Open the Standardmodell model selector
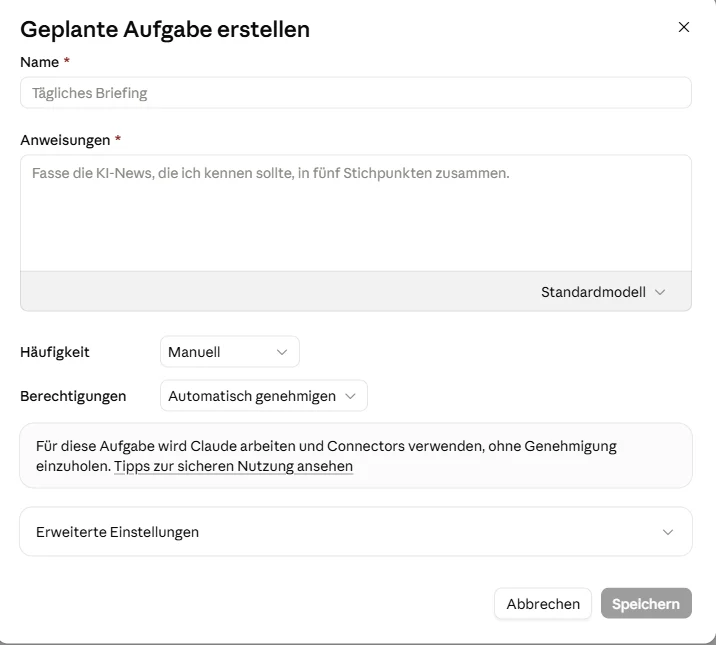 (x=603, y=292)
